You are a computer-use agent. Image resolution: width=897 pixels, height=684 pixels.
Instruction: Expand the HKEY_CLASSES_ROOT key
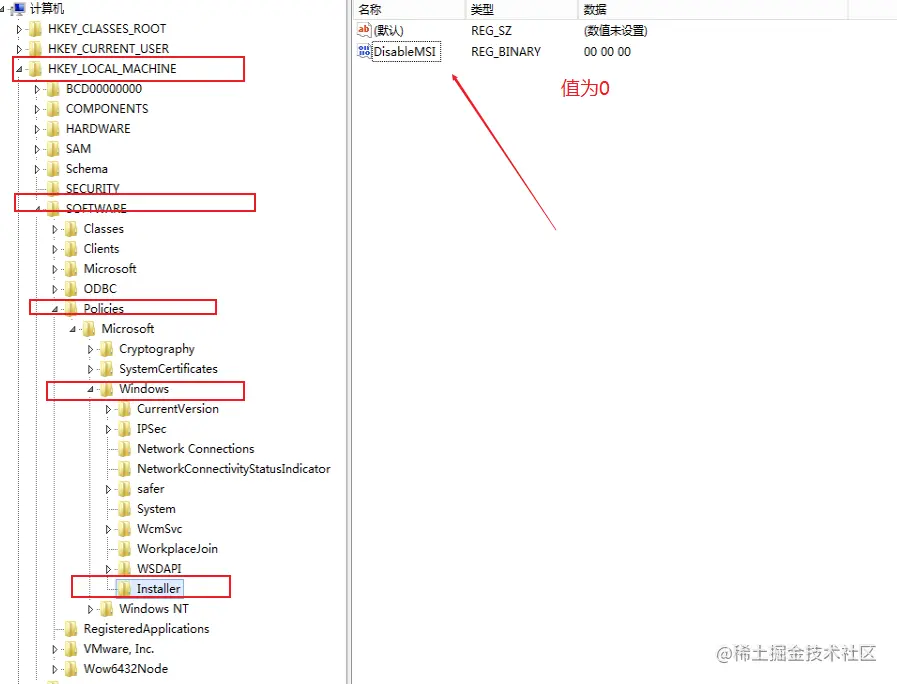pyautogui.click(x=19, y=29)
